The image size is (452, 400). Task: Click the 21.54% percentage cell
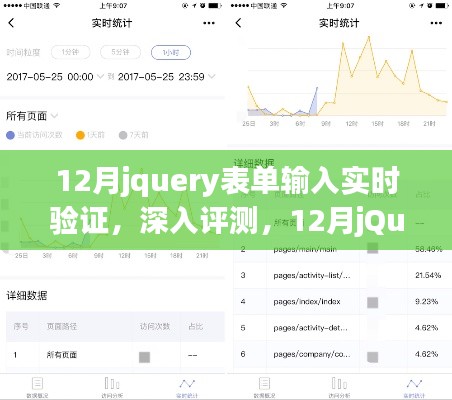click(428, 275)
